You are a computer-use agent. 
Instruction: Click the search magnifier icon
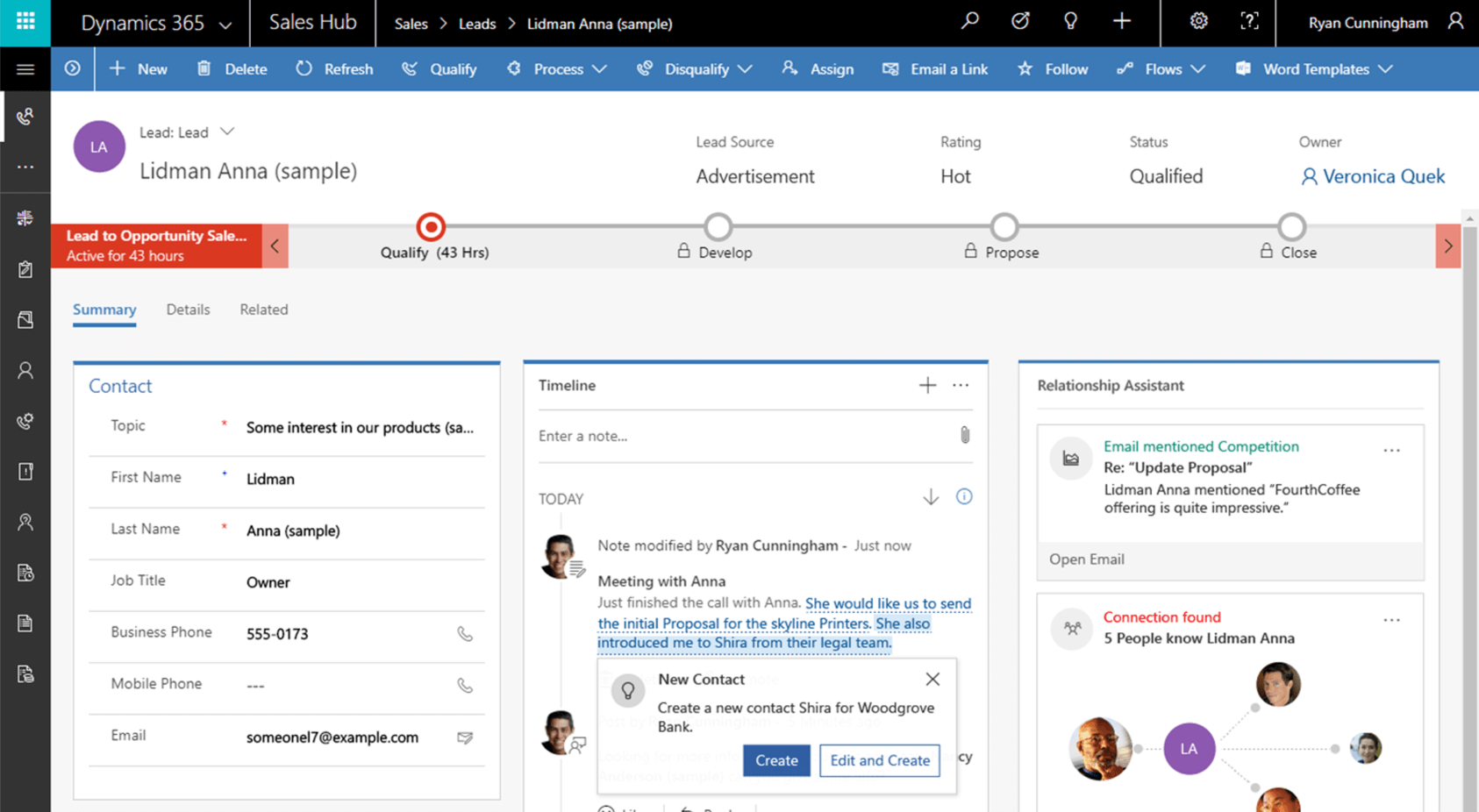tap(969, 21)
